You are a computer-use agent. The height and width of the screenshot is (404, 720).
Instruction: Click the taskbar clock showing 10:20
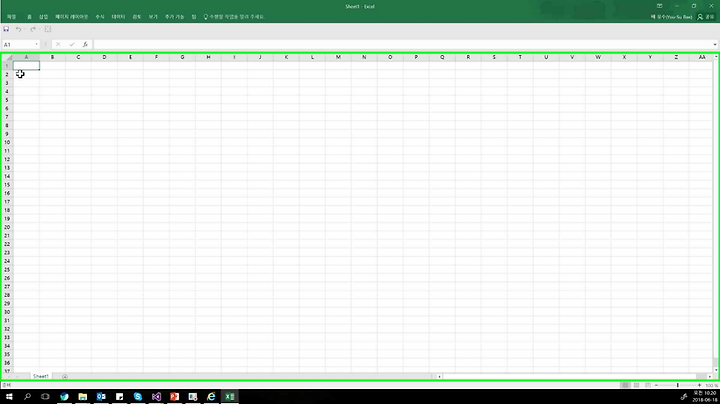pyautogui.click(x=704, y=396)
